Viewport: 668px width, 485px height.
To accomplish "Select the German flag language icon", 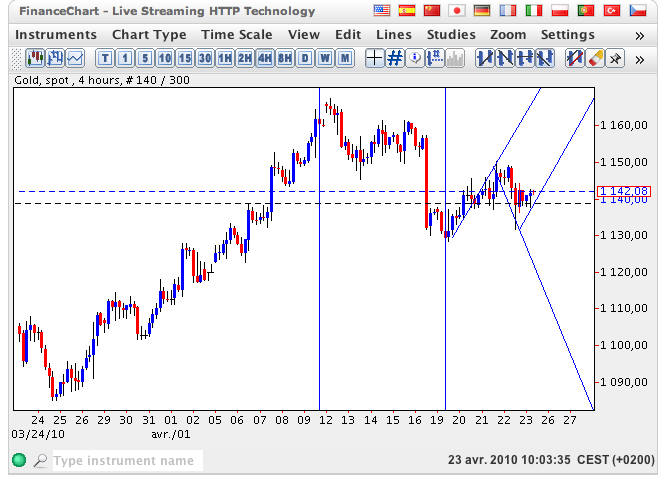I will 483,11.
